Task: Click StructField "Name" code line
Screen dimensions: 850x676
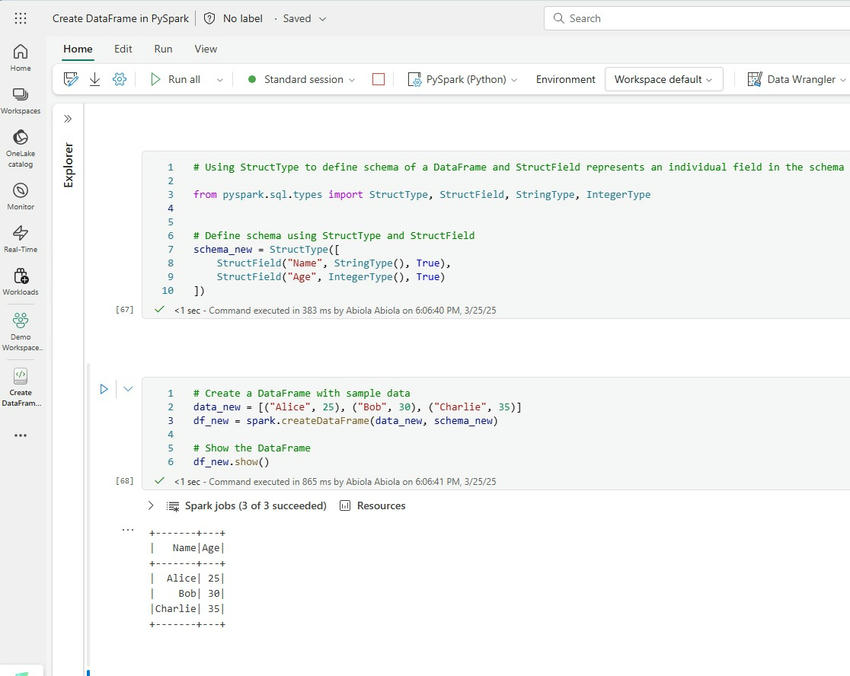Action: [x=333, y=263]
